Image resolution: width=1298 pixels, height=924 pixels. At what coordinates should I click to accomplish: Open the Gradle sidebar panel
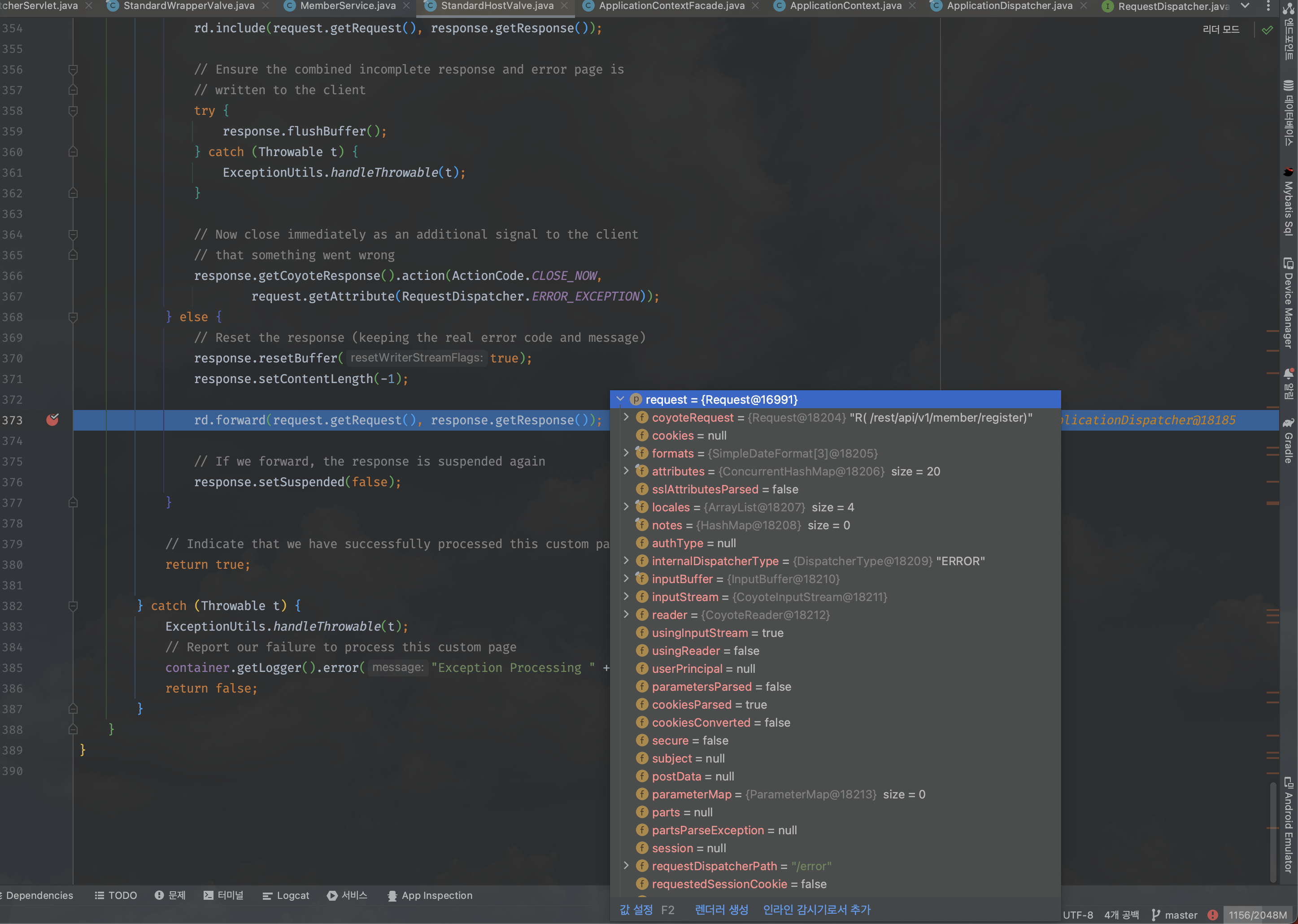click(1288, 441)
